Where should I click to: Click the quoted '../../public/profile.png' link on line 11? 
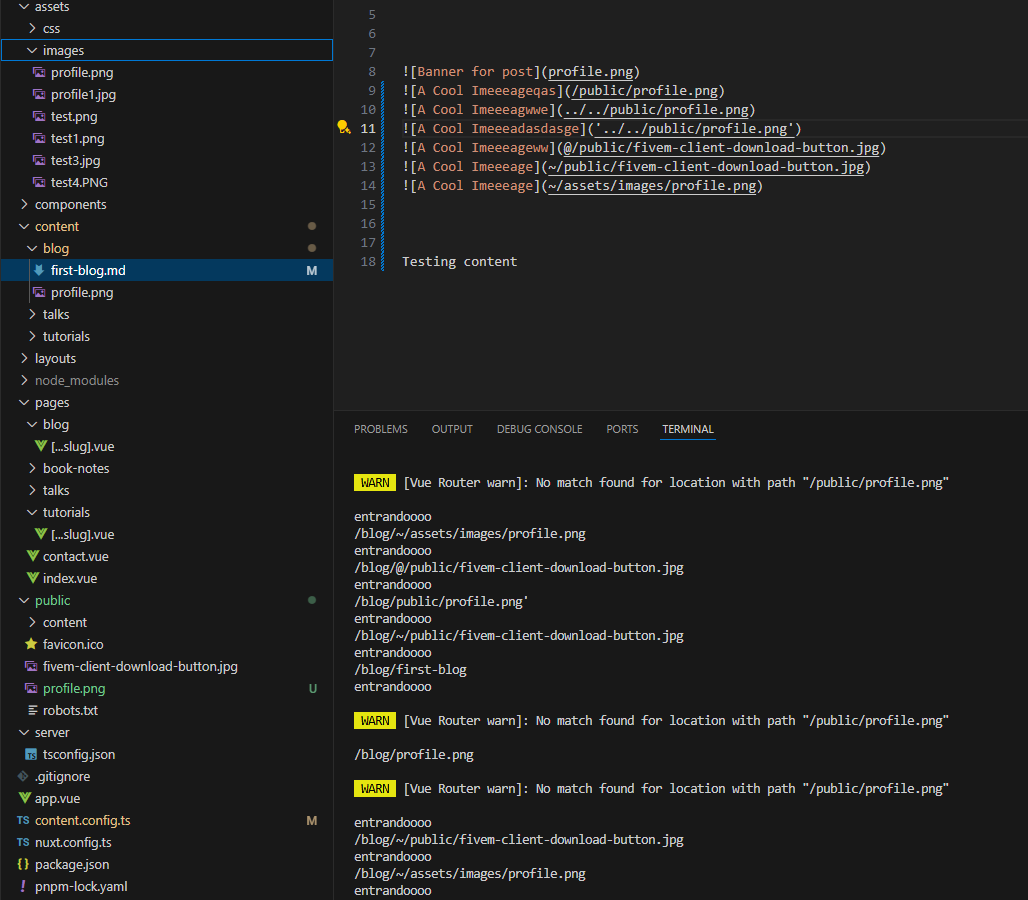point(694,128)
